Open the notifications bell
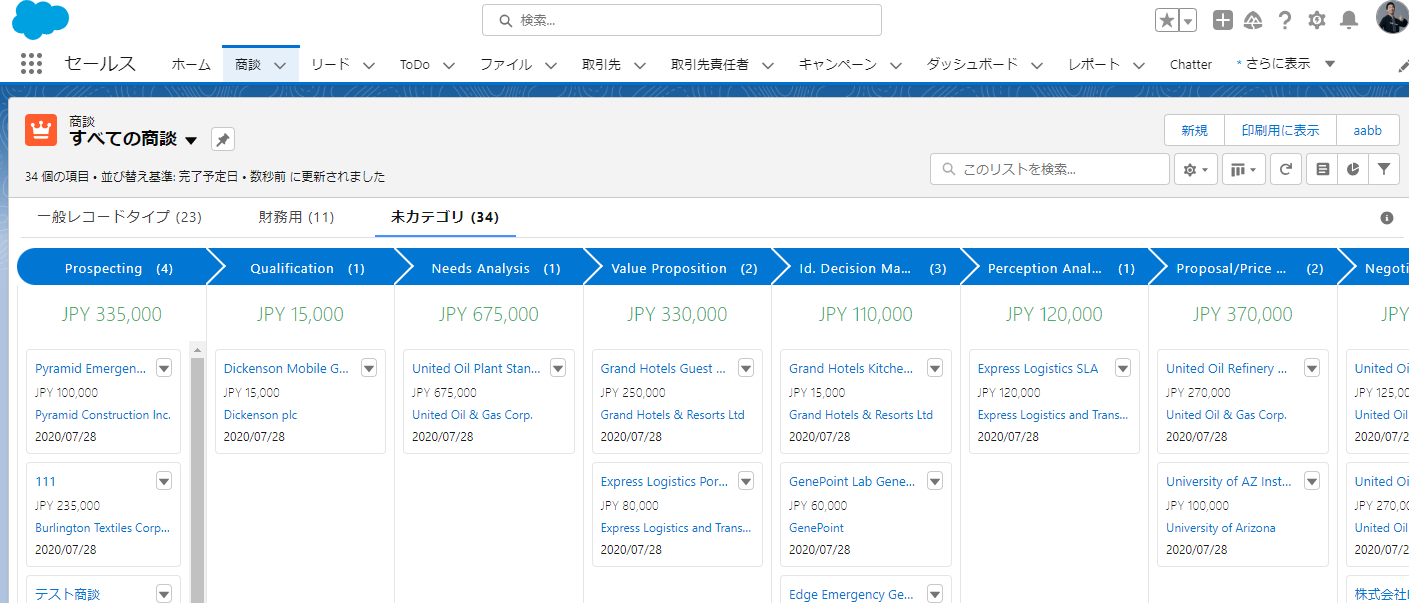The height and width of the screenshot is (603, 1409). pos(1349,20)
